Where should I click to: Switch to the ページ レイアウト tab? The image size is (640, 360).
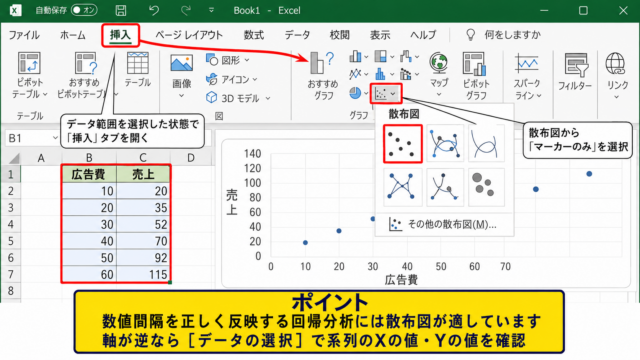[189, 35]
